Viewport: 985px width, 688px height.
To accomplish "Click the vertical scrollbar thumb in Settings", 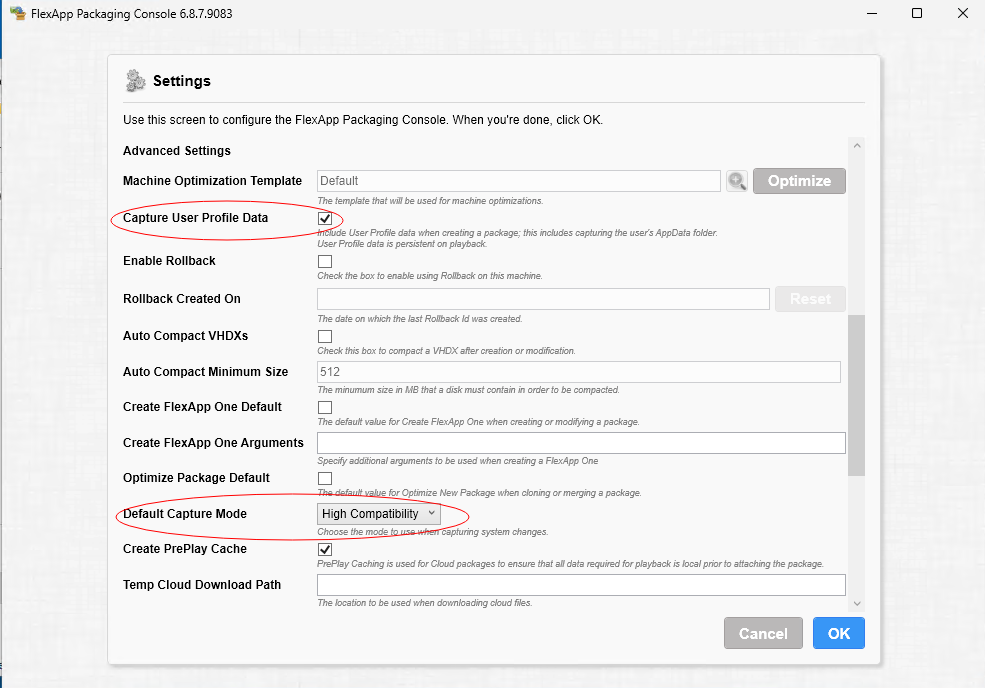I will [857, 395].
